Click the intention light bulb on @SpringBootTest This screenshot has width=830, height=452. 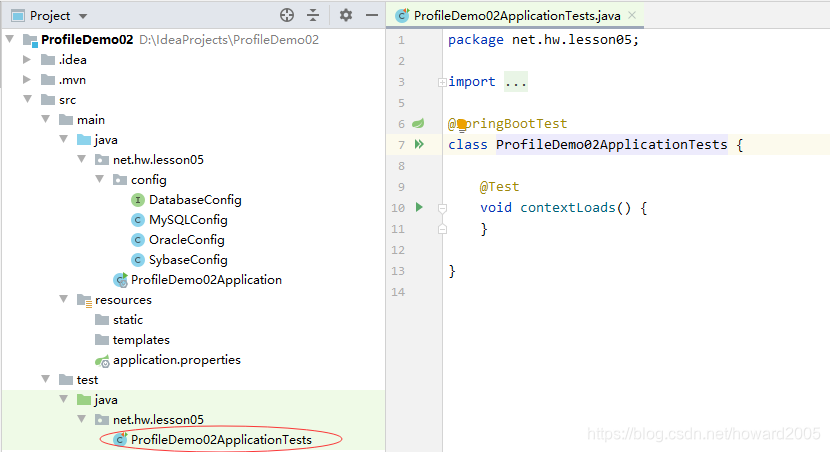462,125
